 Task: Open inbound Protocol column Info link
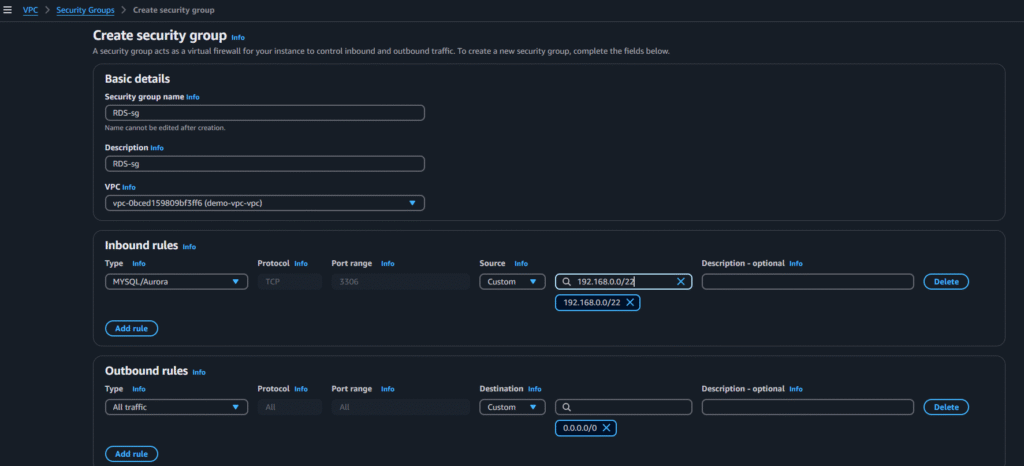tap(300, 264)
